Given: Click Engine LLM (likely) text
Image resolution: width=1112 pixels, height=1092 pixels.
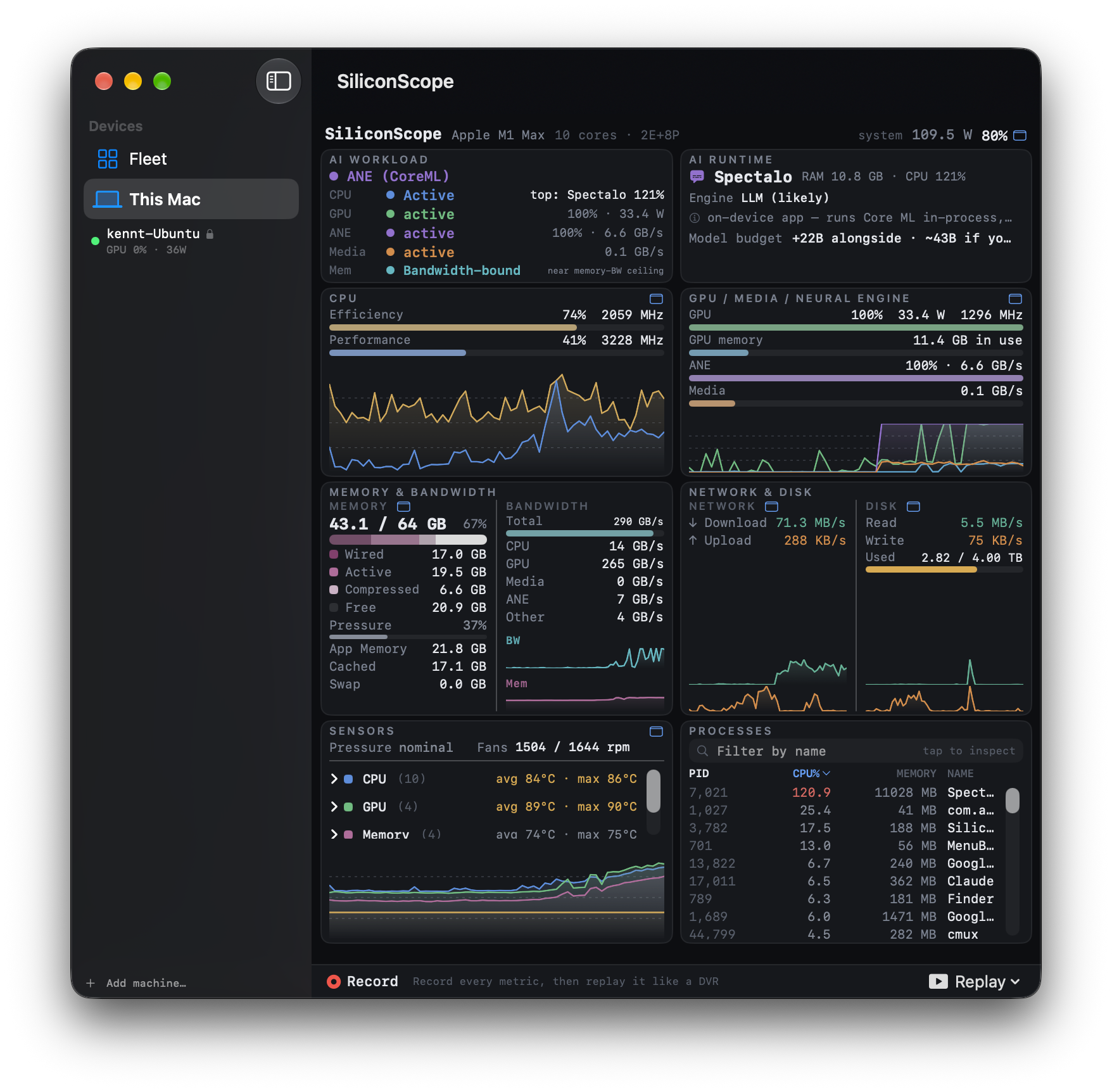Looking at the screenshot, I should click(759, 198).
